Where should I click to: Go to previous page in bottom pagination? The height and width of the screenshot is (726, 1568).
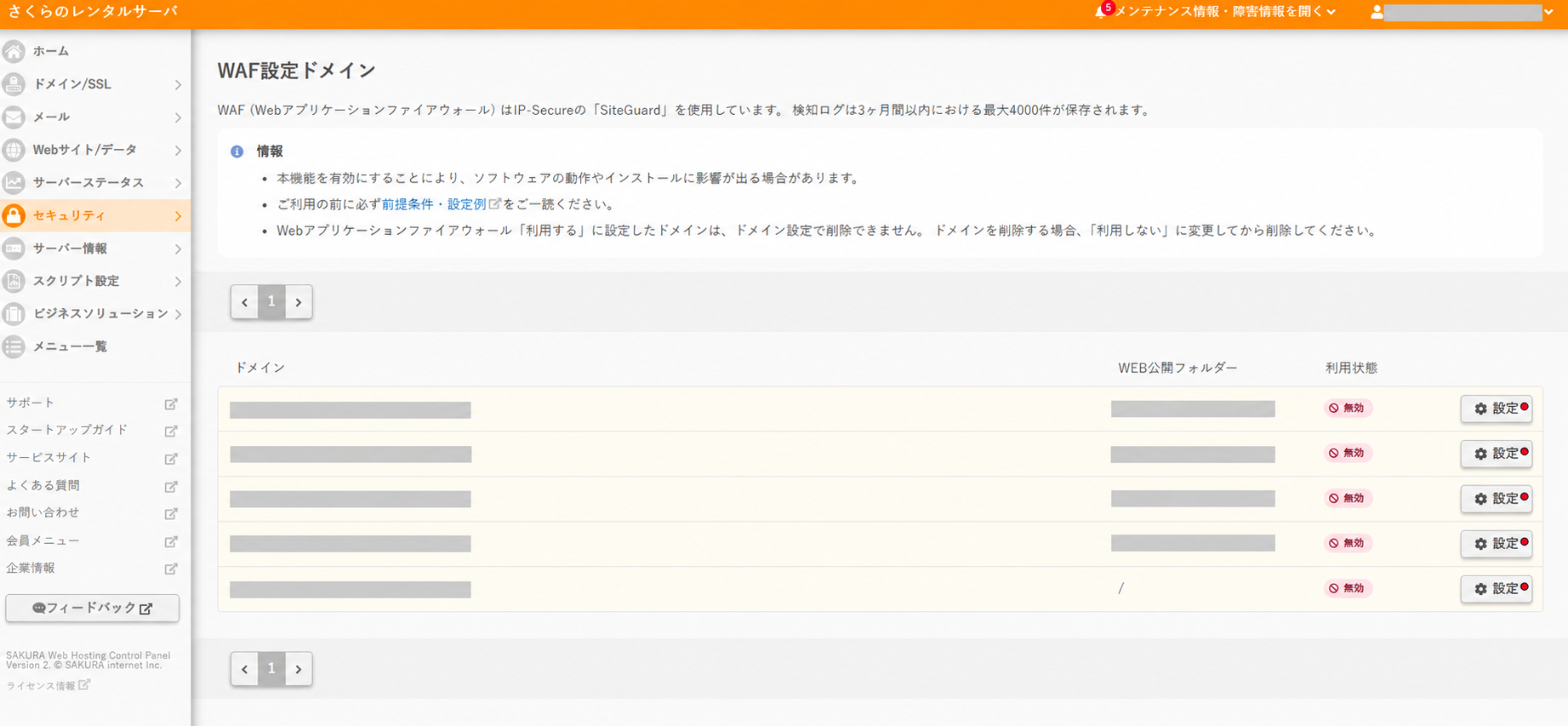coord(245,669)
